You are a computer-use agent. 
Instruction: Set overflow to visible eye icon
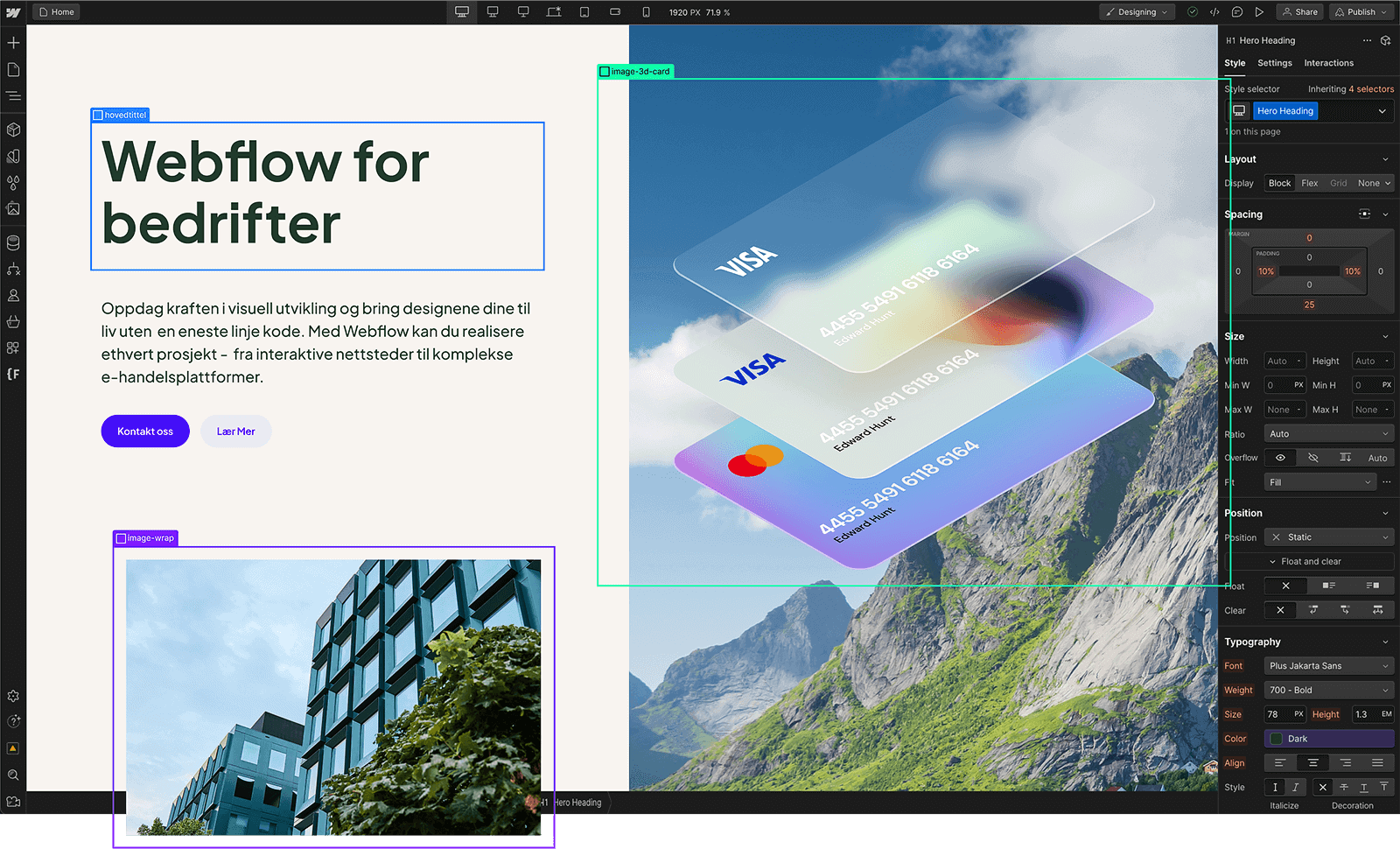tap(1280, 458)
